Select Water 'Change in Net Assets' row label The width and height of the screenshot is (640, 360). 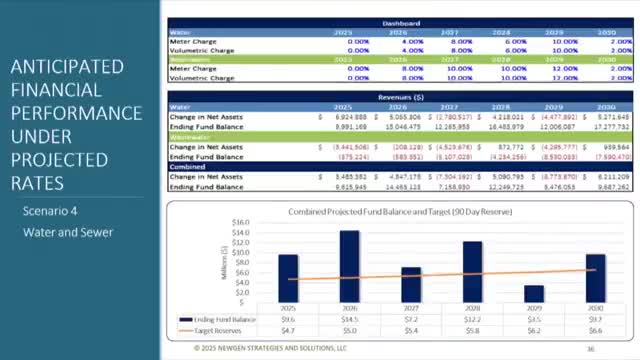tap(206, 117)
